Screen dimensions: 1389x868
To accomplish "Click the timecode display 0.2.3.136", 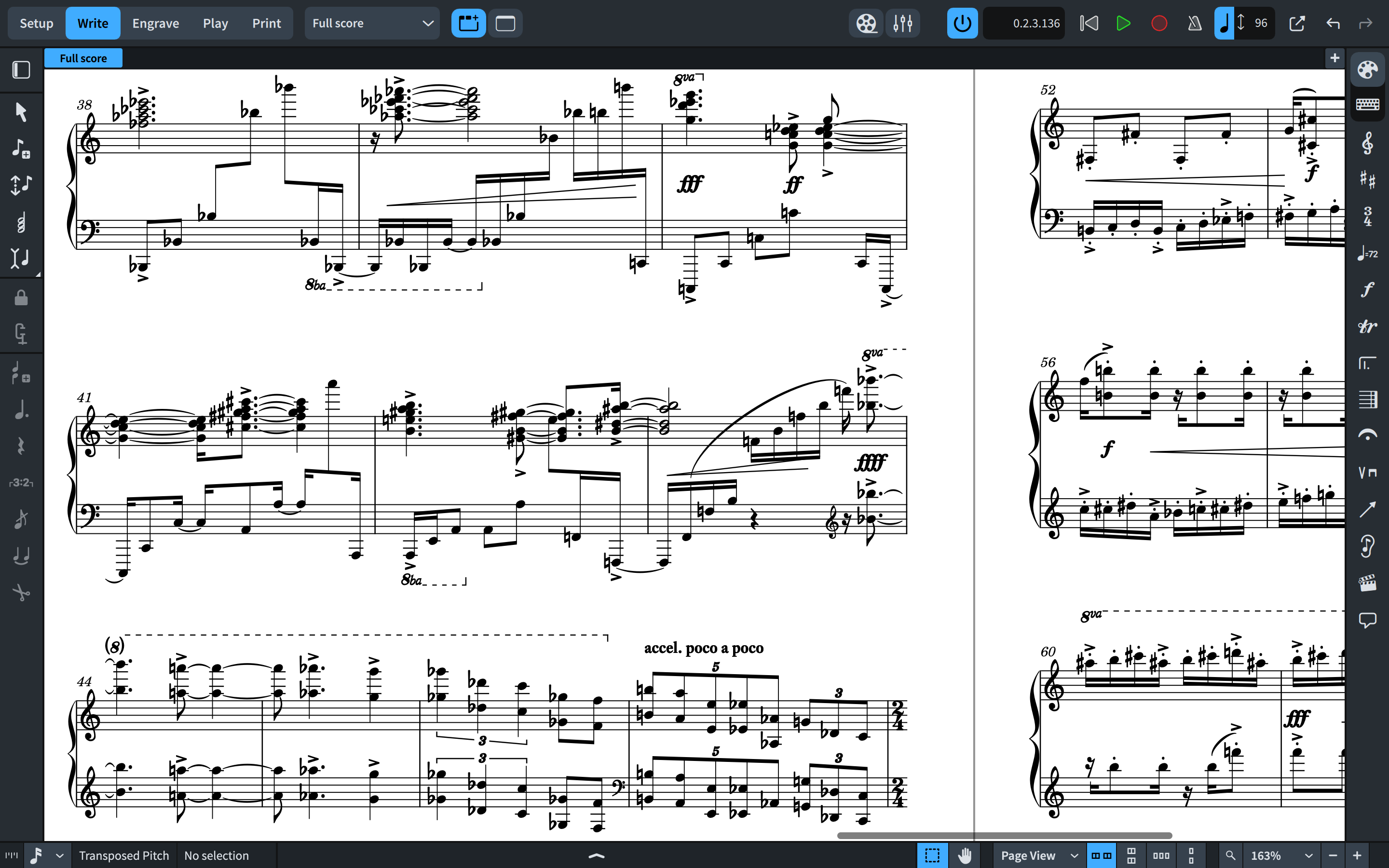I will [1023, 24].
